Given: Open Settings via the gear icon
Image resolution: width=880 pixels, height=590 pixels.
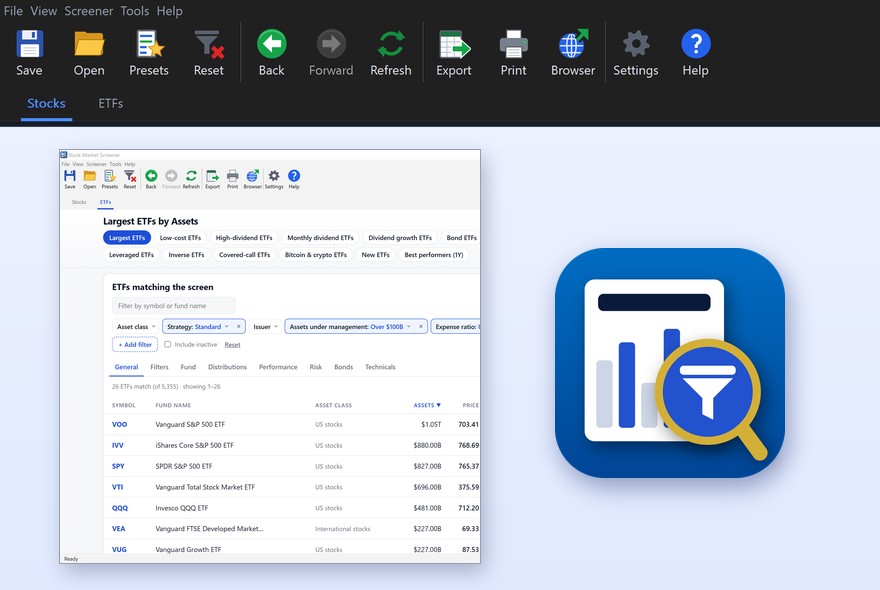Looking at the screenshot, I should [x=636, y=44].
